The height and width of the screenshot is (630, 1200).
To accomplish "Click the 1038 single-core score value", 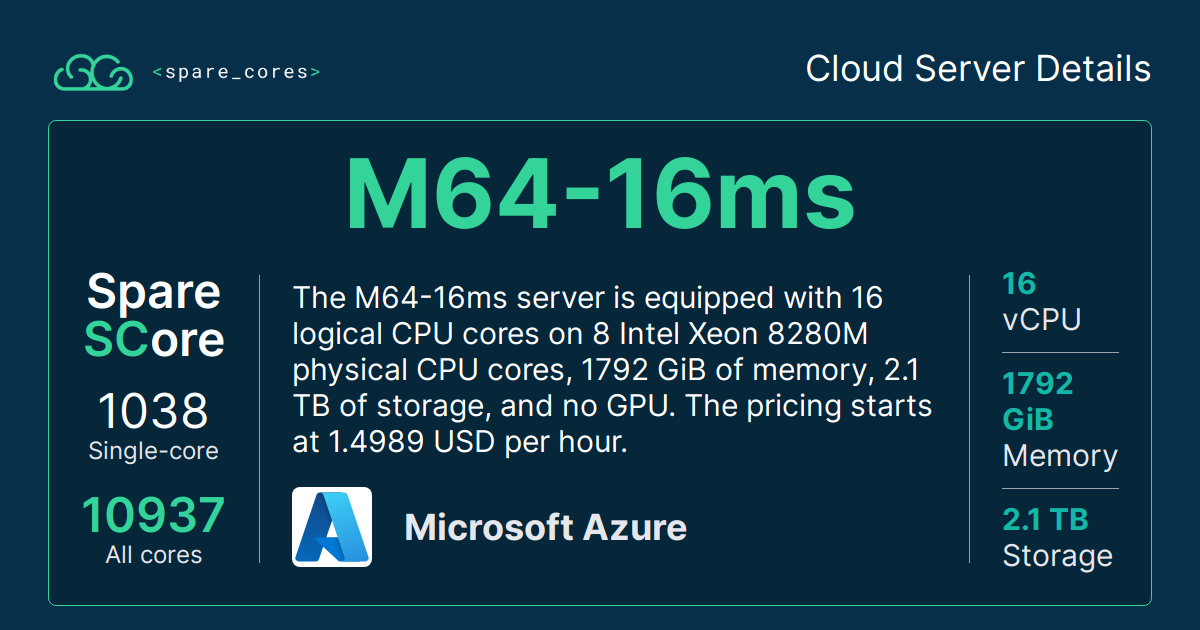I will tap(153, 411).
